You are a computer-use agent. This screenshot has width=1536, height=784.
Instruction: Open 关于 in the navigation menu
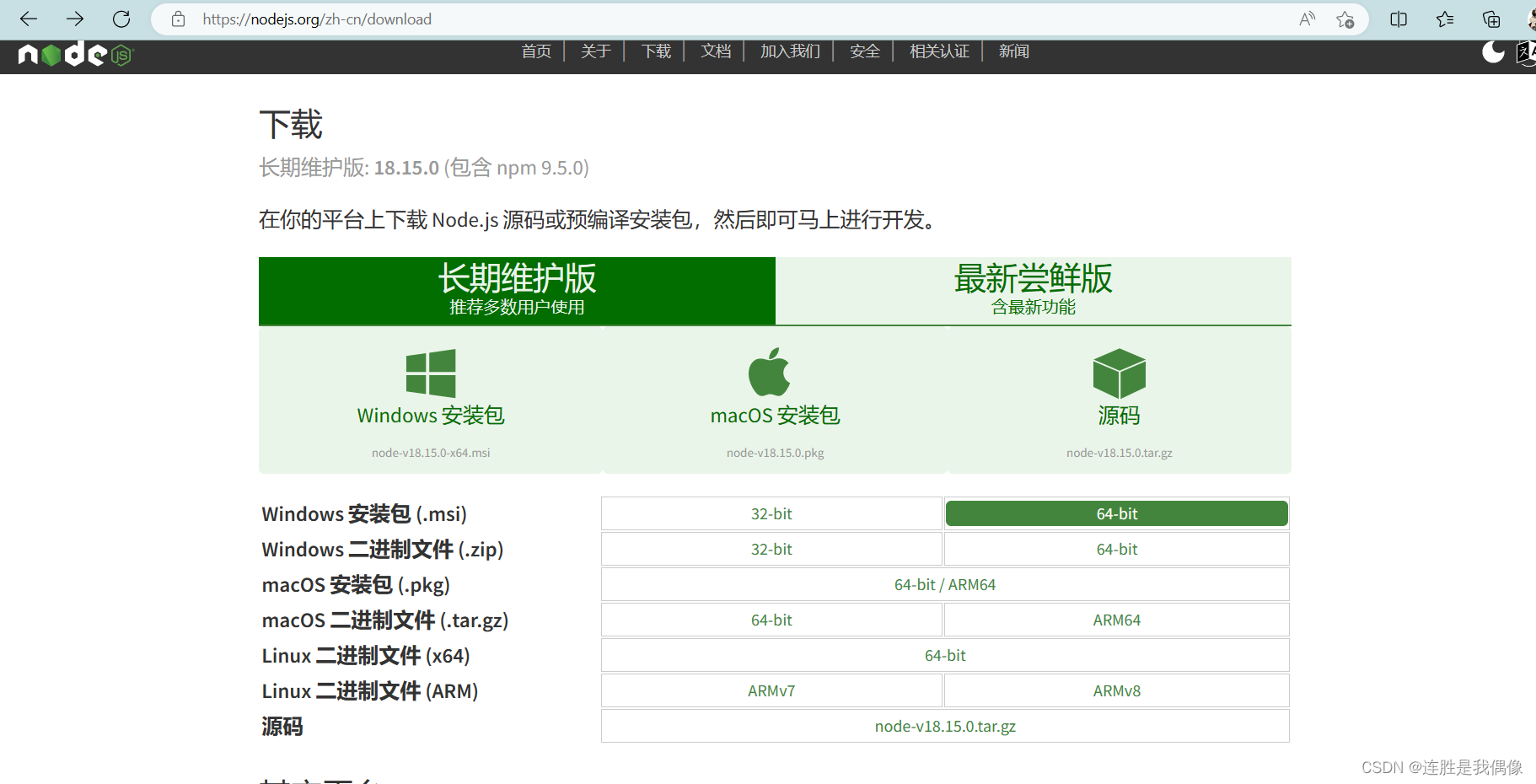point(596,51)
